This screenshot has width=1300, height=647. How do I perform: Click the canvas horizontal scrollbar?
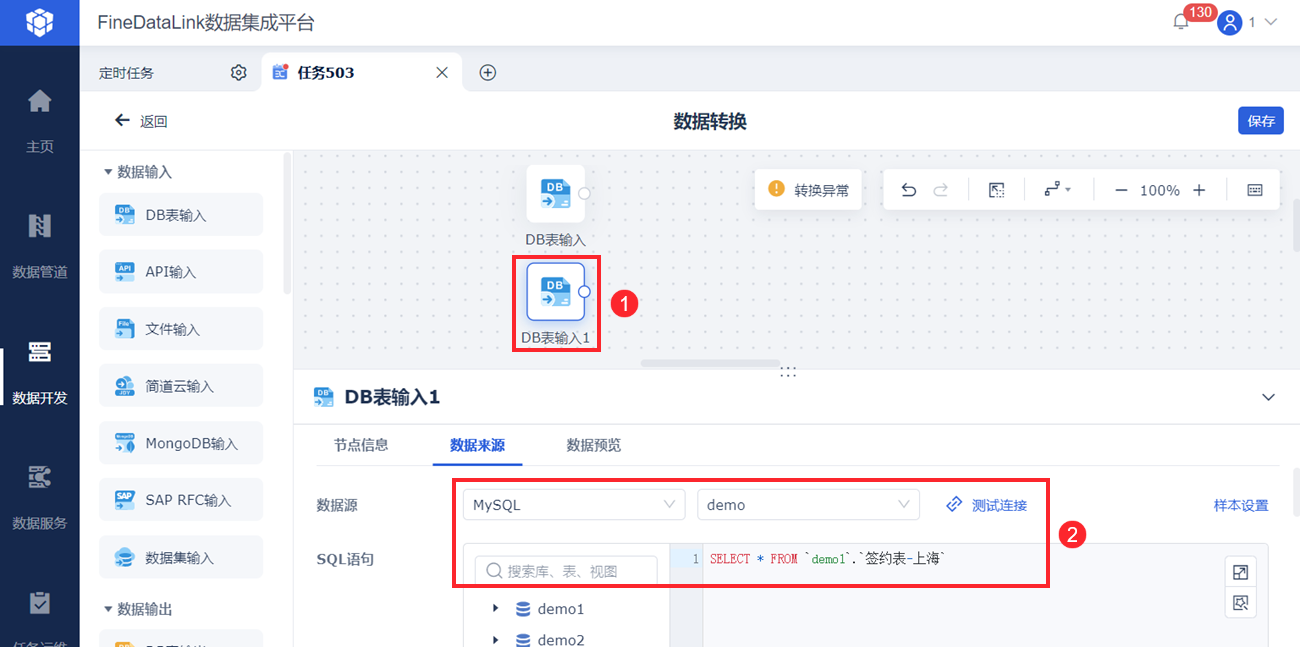pos(710,363)
